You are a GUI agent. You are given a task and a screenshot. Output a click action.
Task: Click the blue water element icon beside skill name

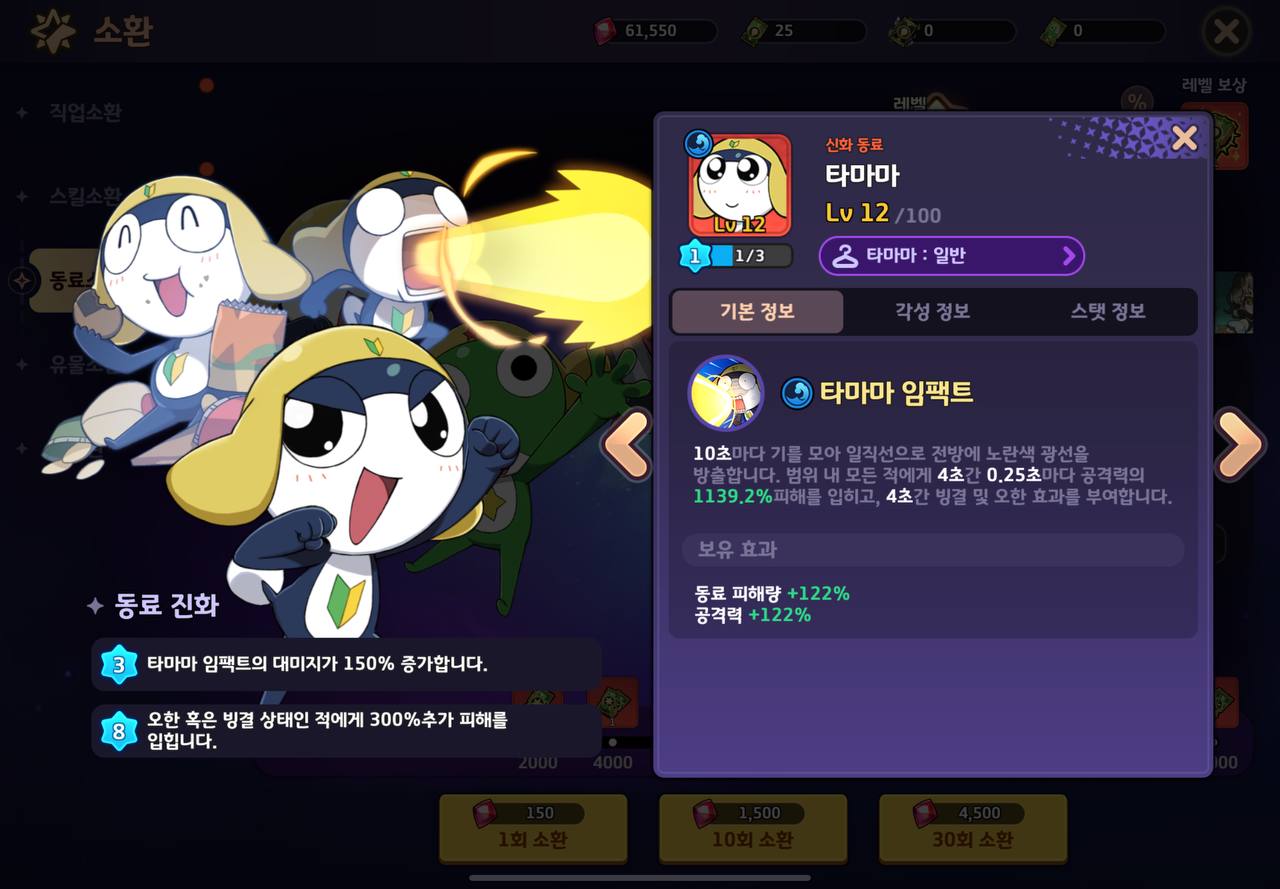tap(797, 393)
